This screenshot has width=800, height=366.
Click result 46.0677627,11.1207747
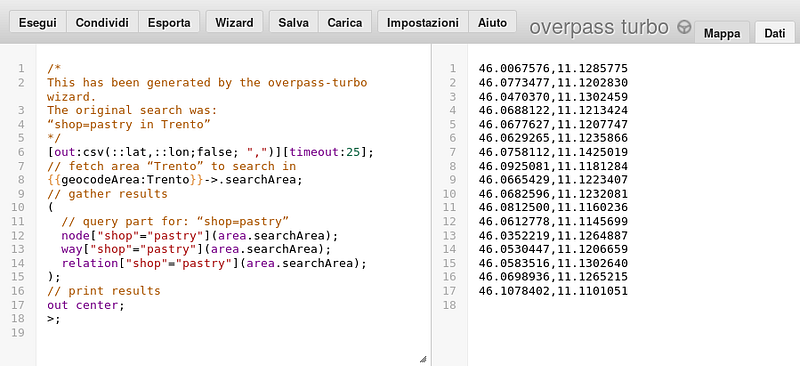[x=553, y=124]
